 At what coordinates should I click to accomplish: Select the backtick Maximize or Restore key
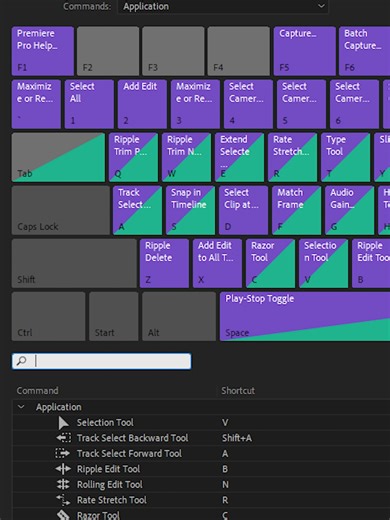[x=36, y=104]
